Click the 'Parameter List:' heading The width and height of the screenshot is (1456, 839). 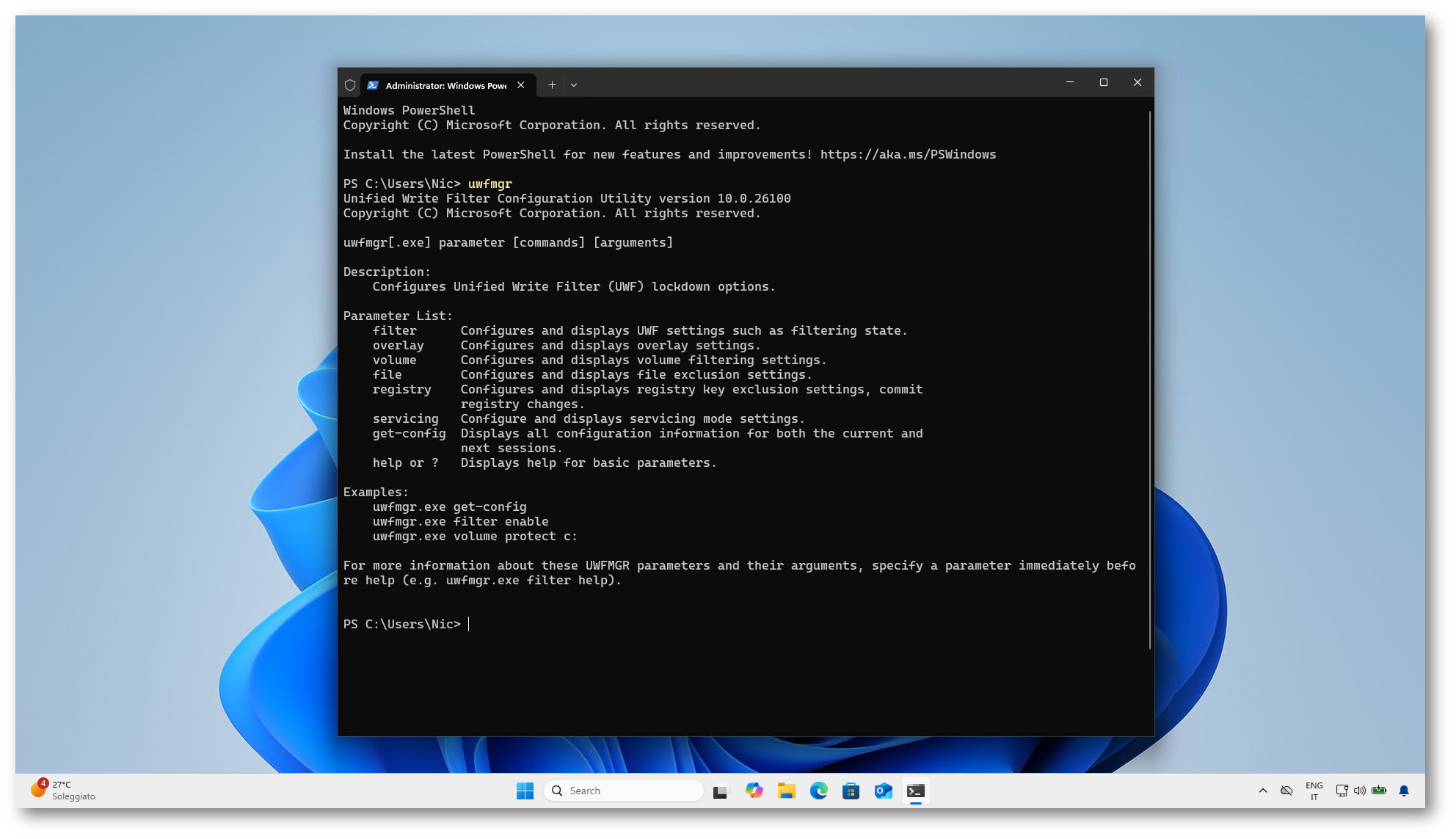pyautogui.click(x=398, y=316)
